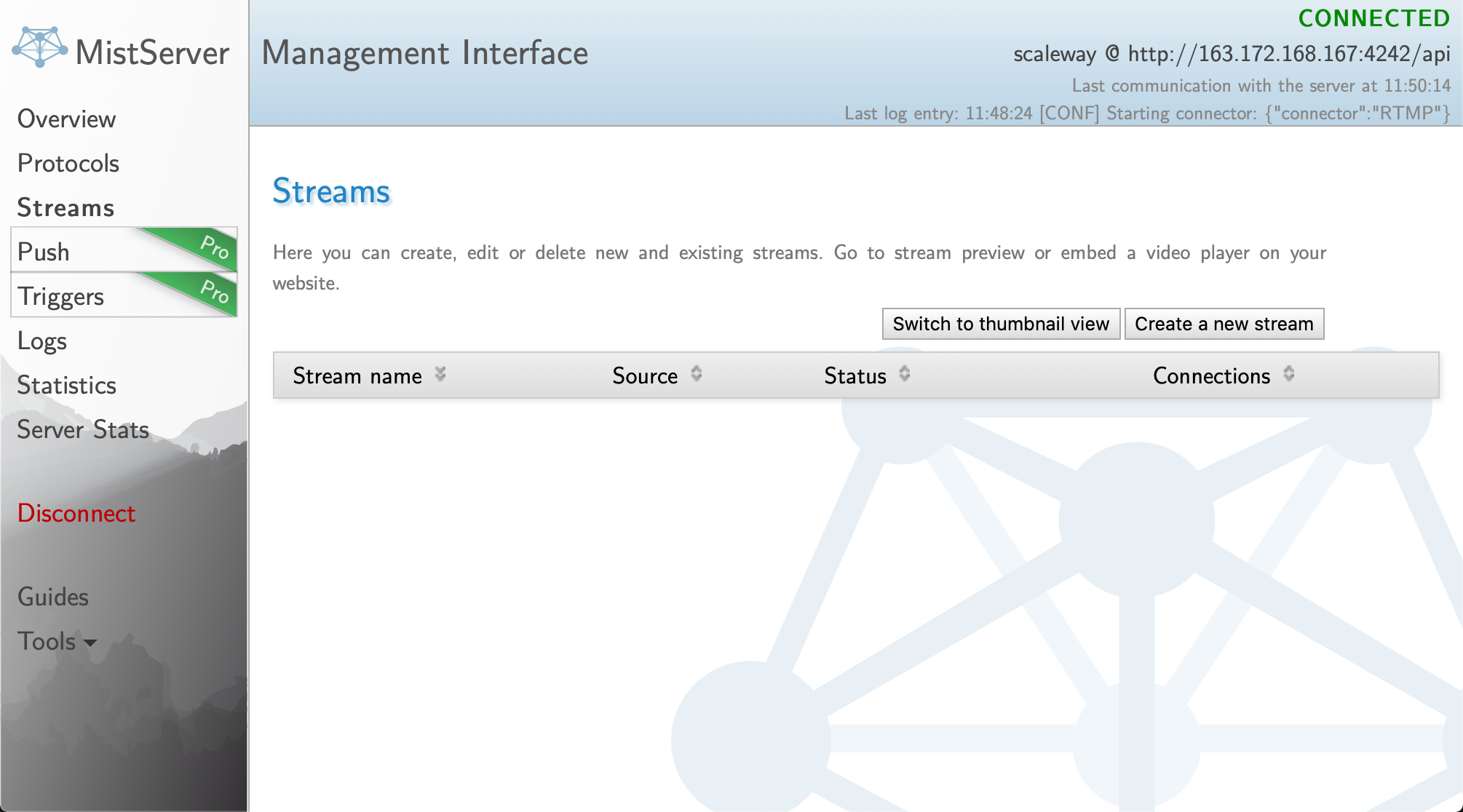Viewport: 1463px width, 812px height.
Task: Go to the Protocols page
Action: point(68,163)
